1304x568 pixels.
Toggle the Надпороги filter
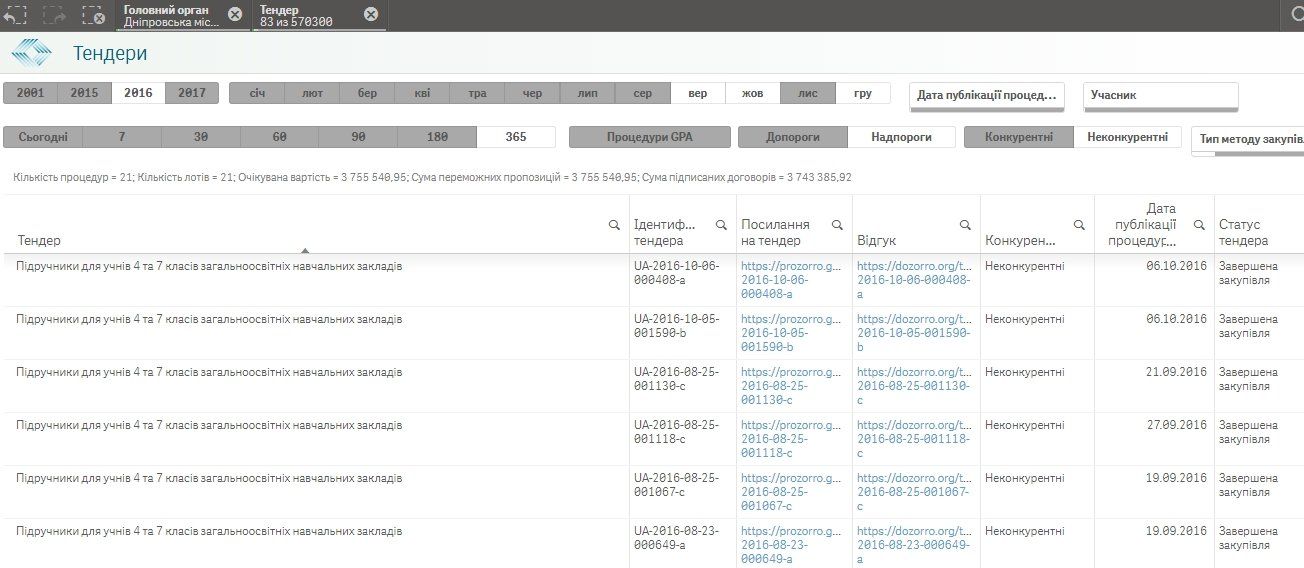click(901, 137)
